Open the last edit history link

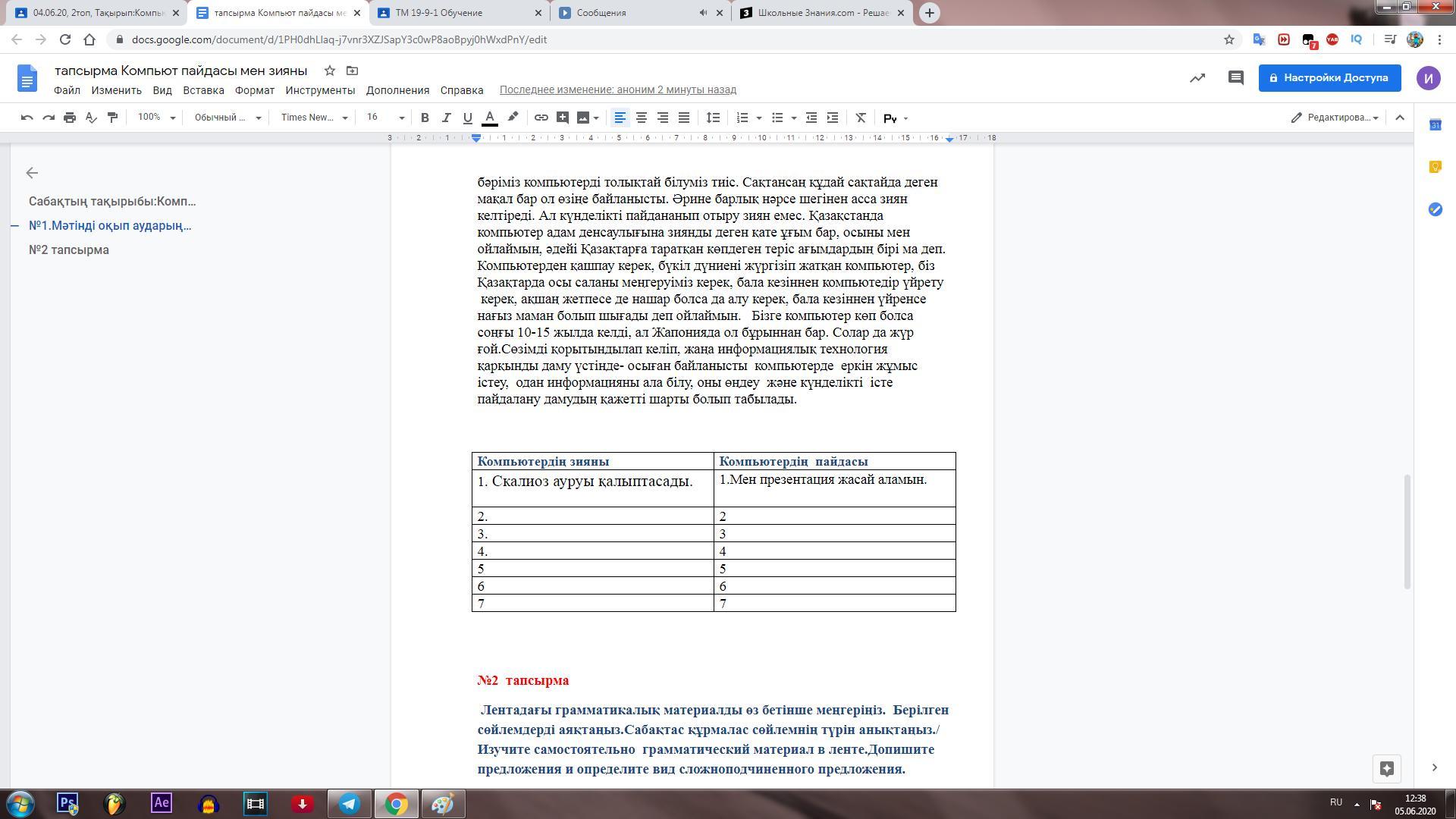pyautogui.click(x=617, y=90)
